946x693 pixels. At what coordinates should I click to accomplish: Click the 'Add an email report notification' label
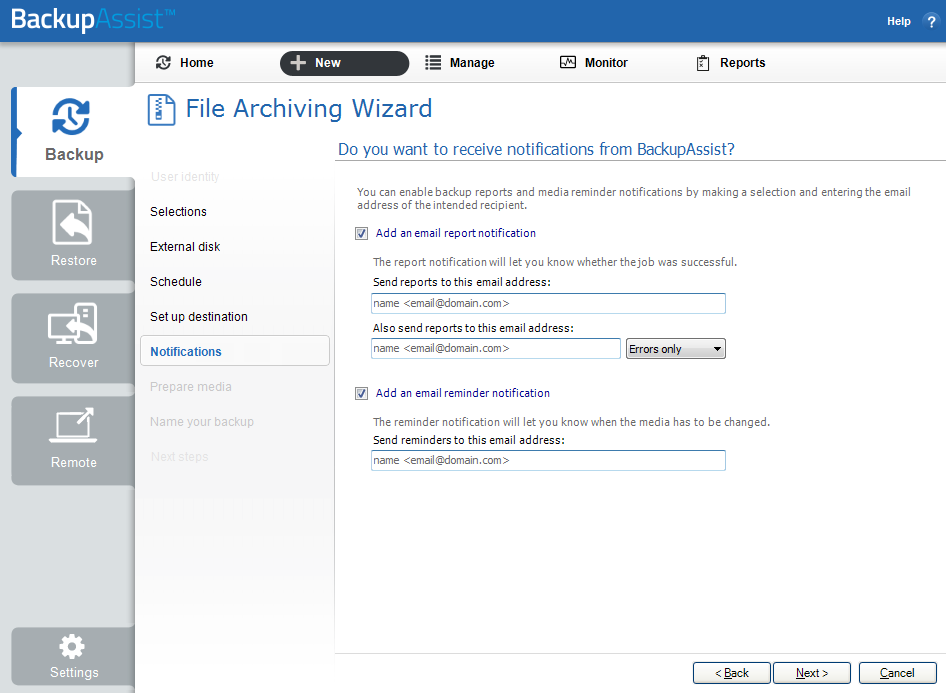456,233
